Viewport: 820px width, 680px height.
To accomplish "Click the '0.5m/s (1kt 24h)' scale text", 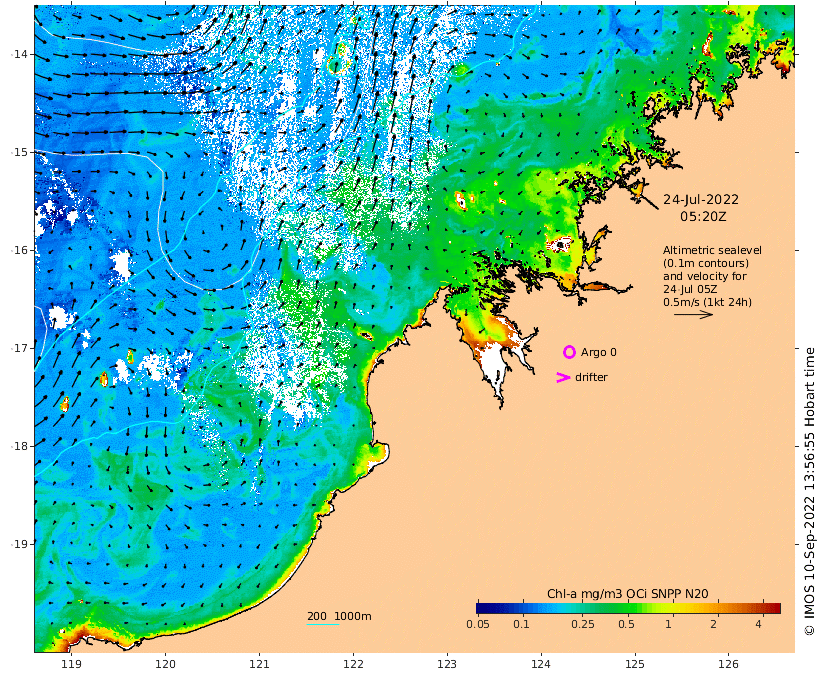I will 707,302.
